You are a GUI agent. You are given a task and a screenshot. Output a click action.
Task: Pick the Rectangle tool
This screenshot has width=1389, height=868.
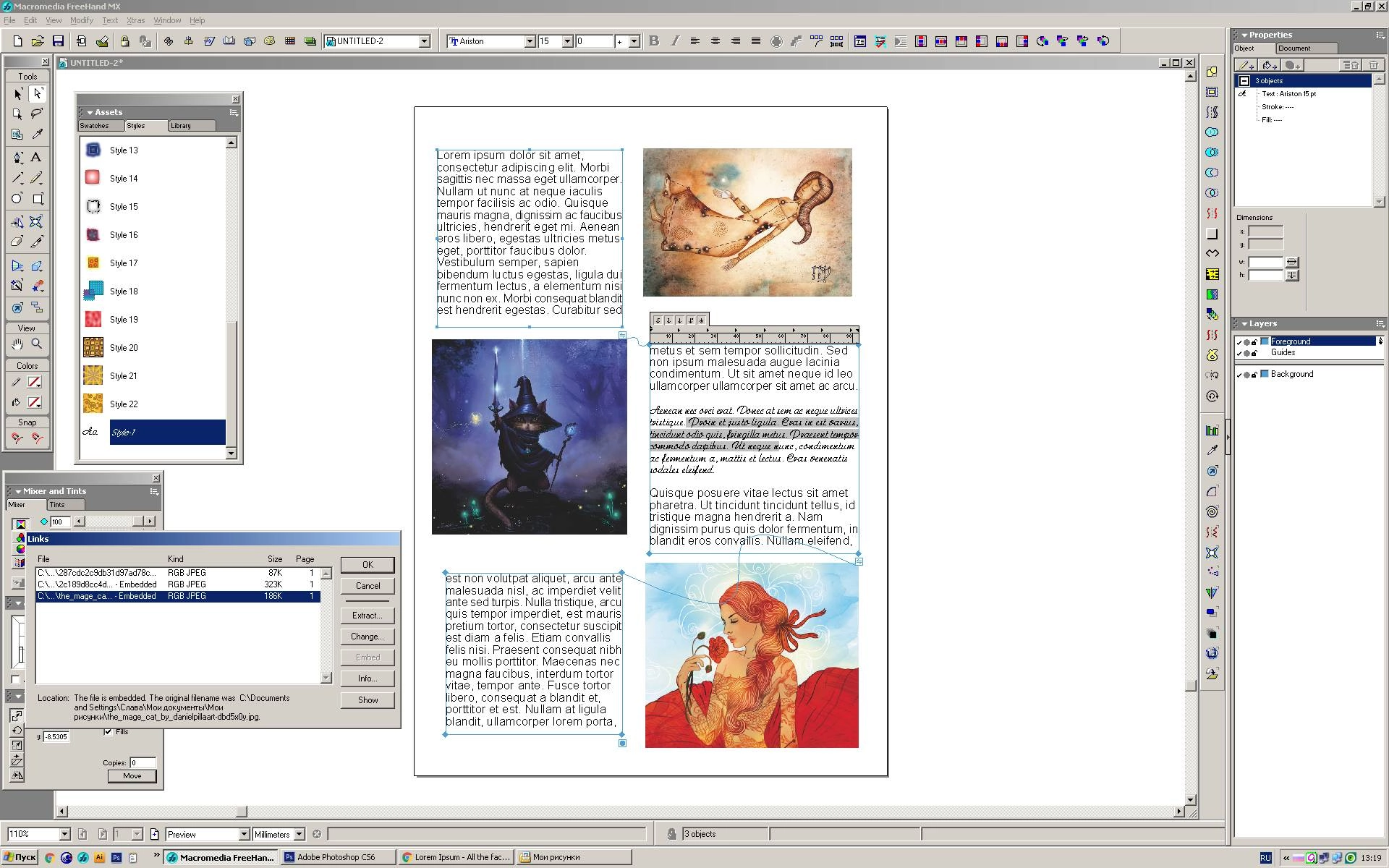pos(38,198)
